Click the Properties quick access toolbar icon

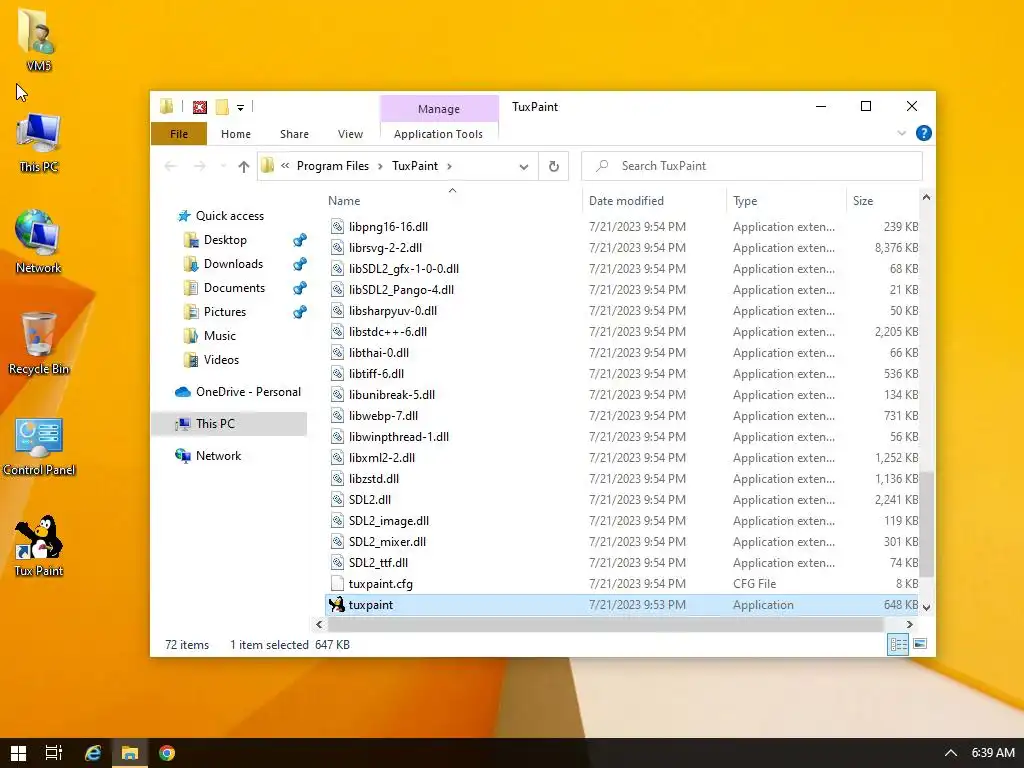pos(200,107)
